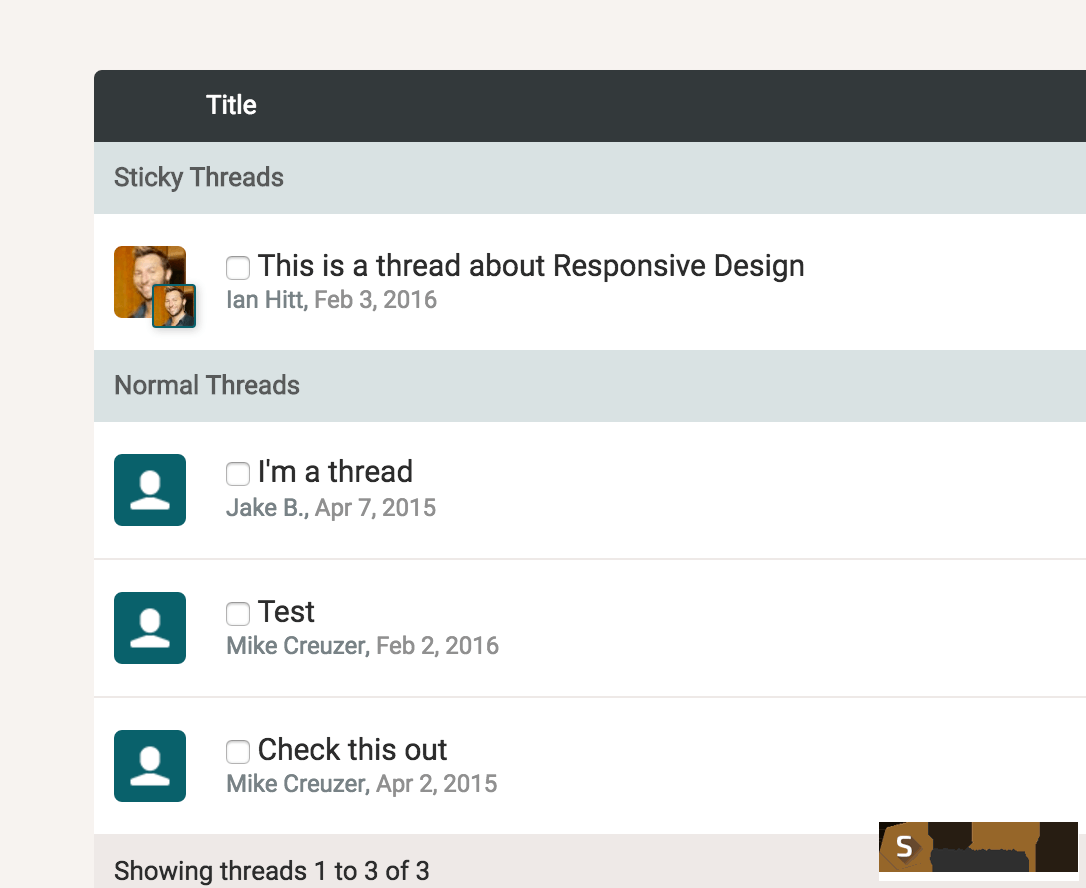
Task: Click the Apr 2, 2015 date
Action: (x=436, y=783)
